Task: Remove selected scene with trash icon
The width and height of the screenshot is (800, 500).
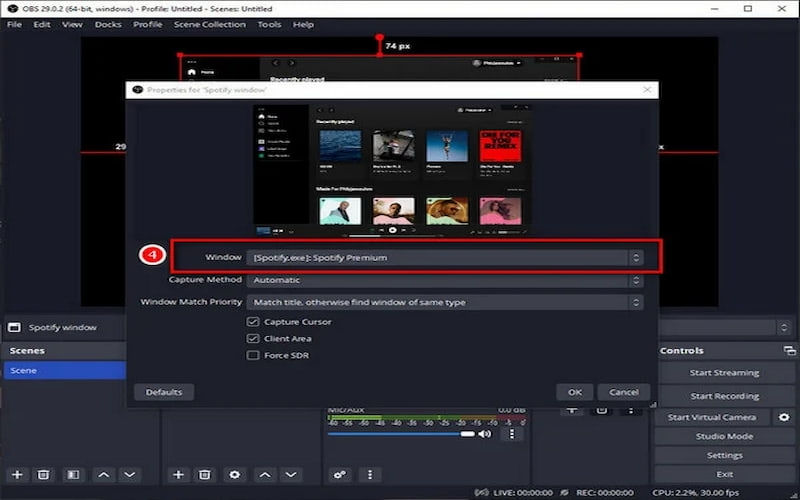Action: [x=44, y=474]
